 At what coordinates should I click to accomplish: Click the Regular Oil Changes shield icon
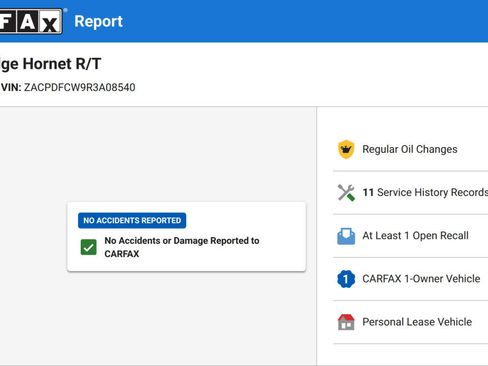346,149
